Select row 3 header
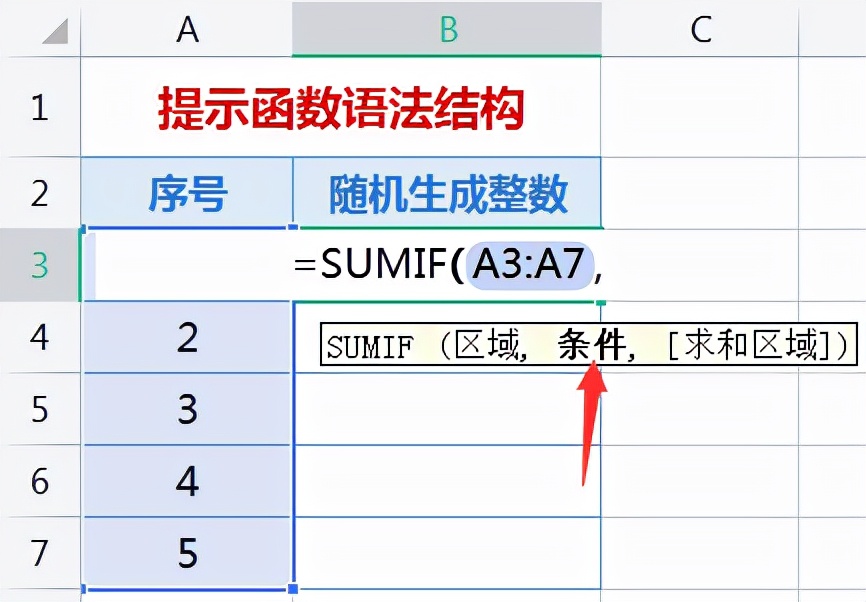866x602 pixels. pos(39,265)
